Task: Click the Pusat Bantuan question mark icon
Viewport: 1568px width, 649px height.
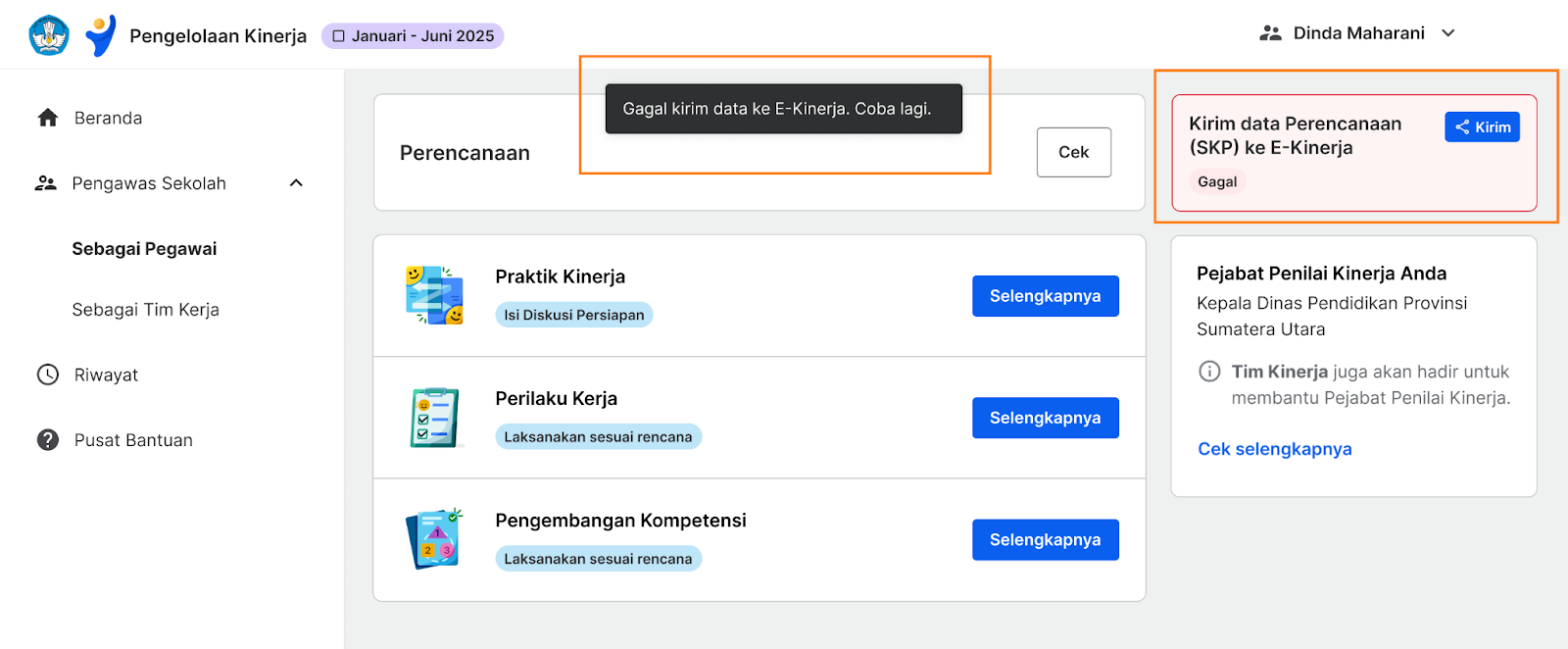Action: point(48,440)
